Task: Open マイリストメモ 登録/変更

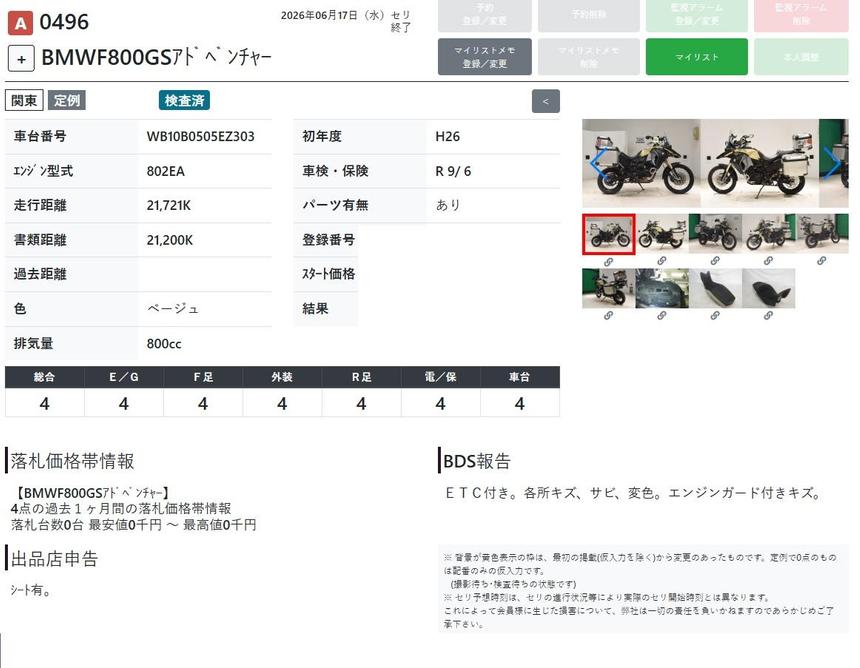Action: tap(485, 56)
